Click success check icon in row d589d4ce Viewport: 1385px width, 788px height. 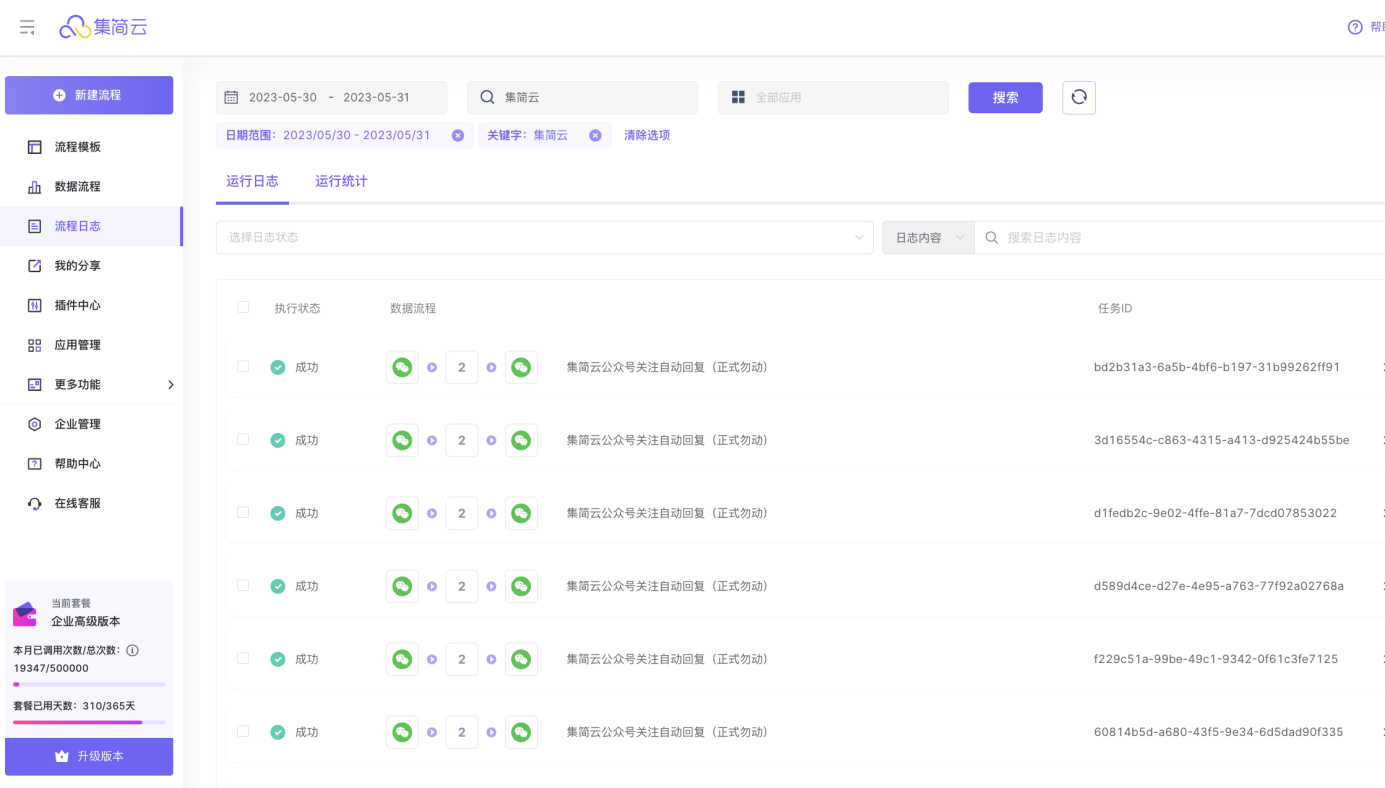(x=278, y=586)
